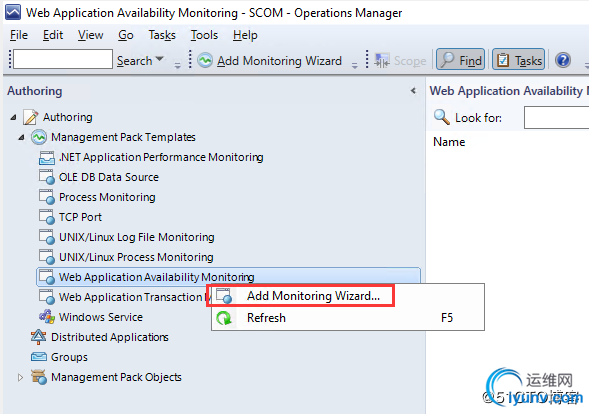
Task: Select UNIX/Linux Process Monitoring
Action: click(x=136, y=257)
